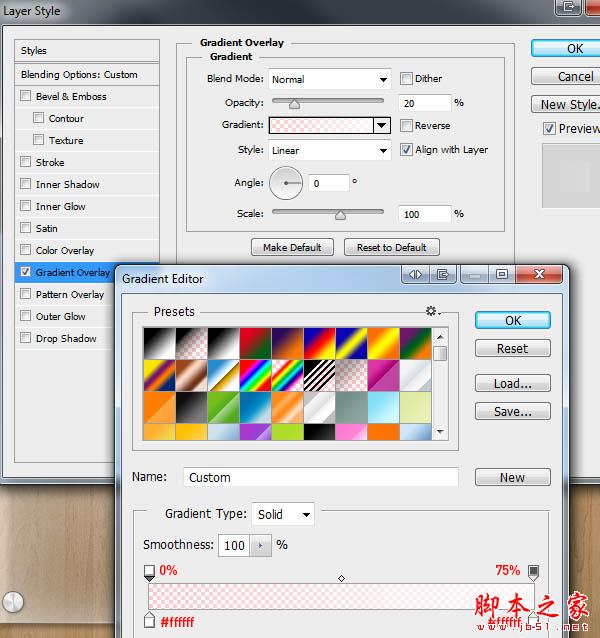The height and width of the screenshot is (638, 600).
Task: Enable the Texture checkbox
Action: 38,140
